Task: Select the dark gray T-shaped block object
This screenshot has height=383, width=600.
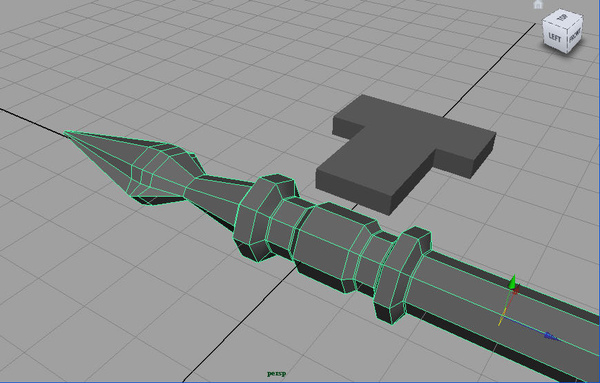Action: (x=405, y=153)
